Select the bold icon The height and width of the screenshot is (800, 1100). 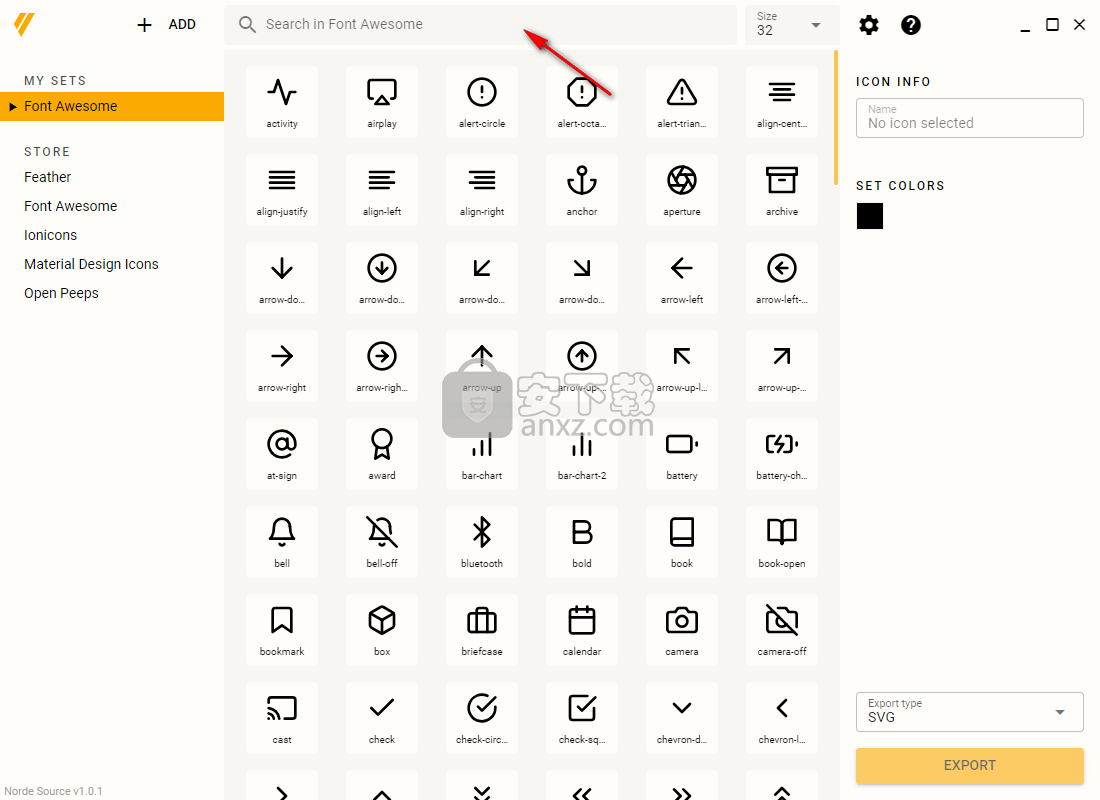582,542
